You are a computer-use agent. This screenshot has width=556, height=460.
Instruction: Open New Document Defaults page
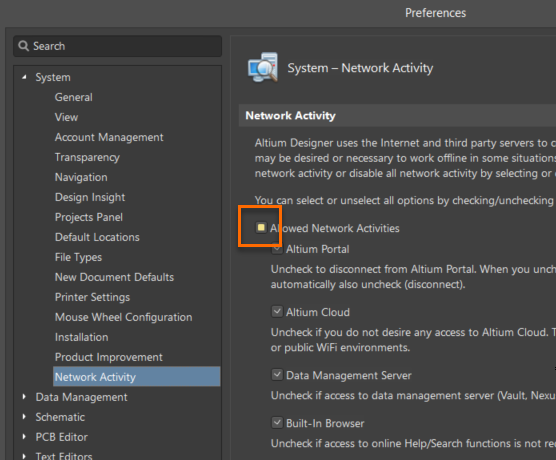coord(115,277)
